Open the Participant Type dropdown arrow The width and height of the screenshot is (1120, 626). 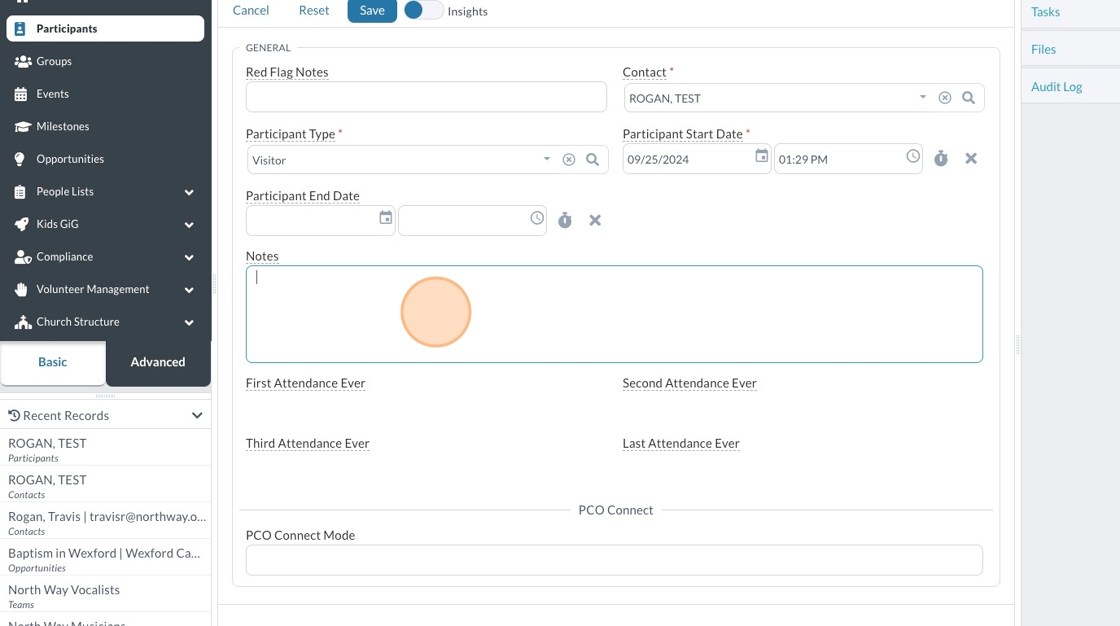[x=546, y=159]
